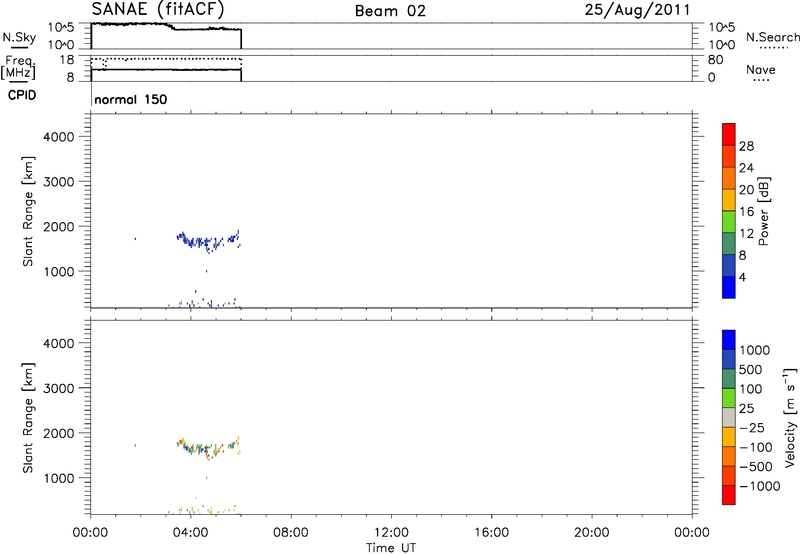Viewport: 800px width, 554px height.
Task: Click the 08:00 time tick label
Action: pyautogui.click(x=290, y=533)
